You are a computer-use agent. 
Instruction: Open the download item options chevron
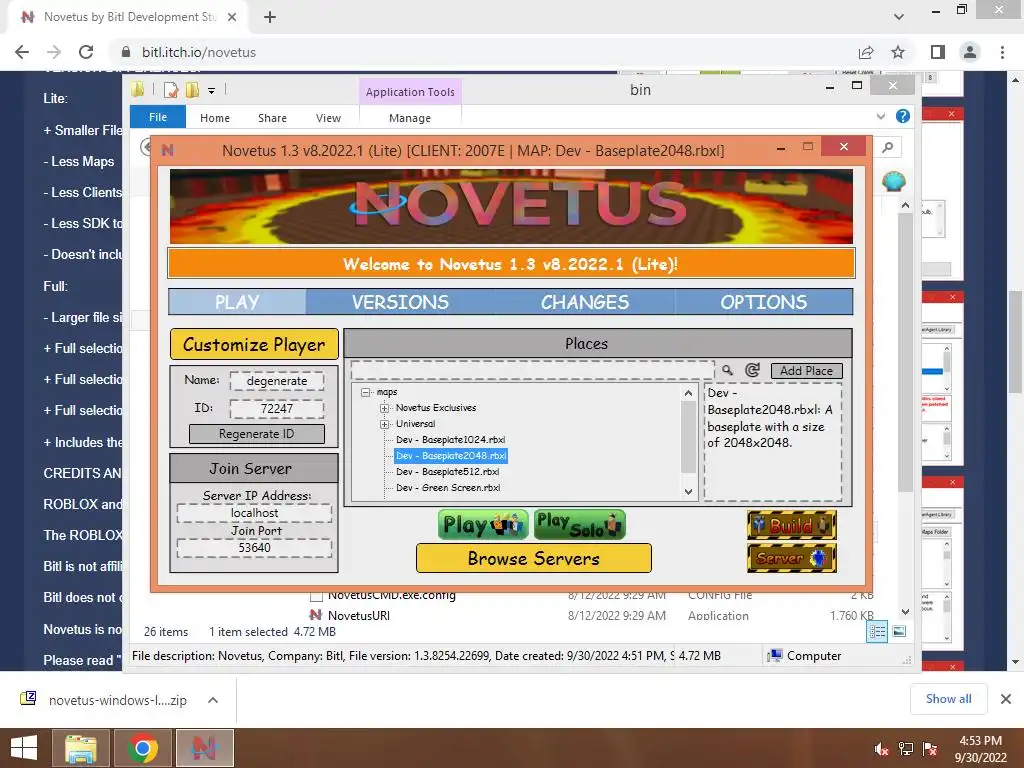coord(213,700)
